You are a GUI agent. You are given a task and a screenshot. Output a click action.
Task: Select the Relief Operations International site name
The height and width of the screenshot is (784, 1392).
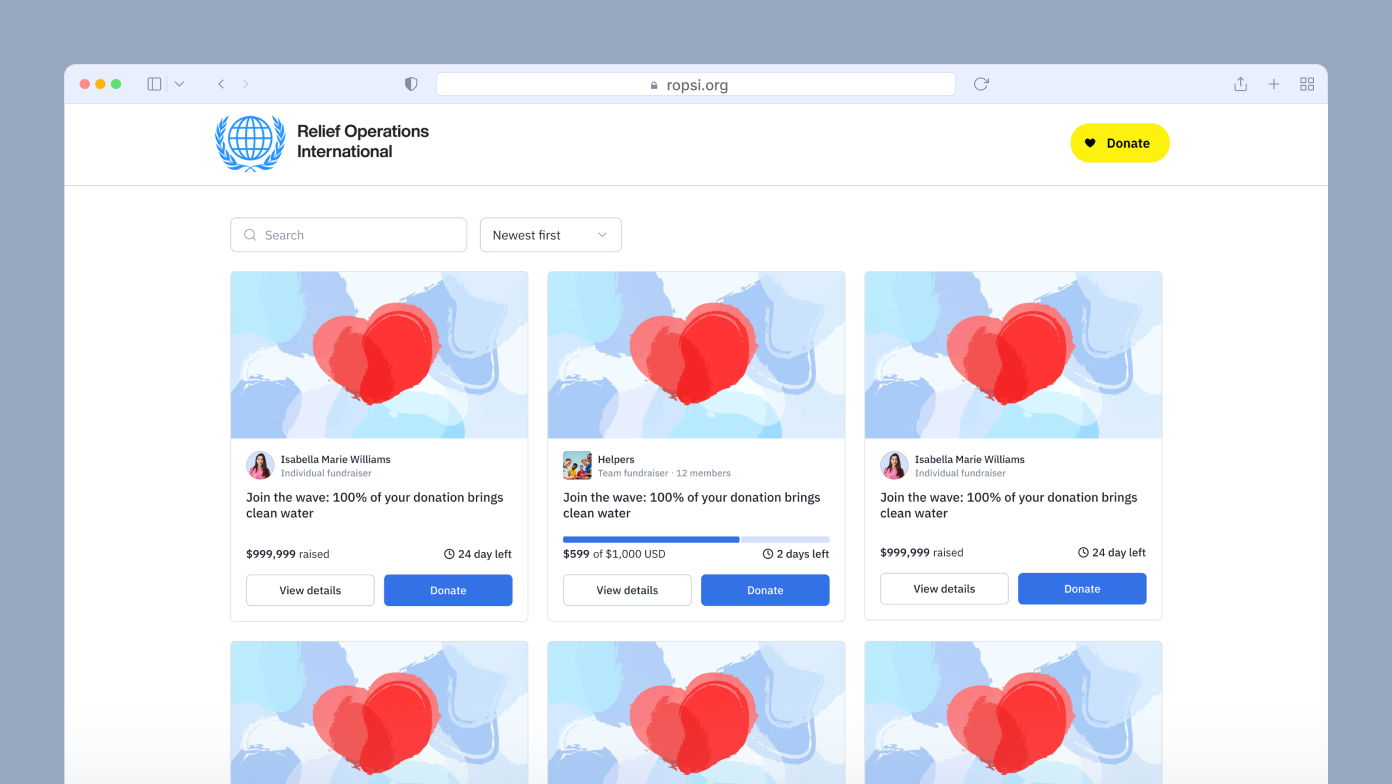[x=363, y=141]
